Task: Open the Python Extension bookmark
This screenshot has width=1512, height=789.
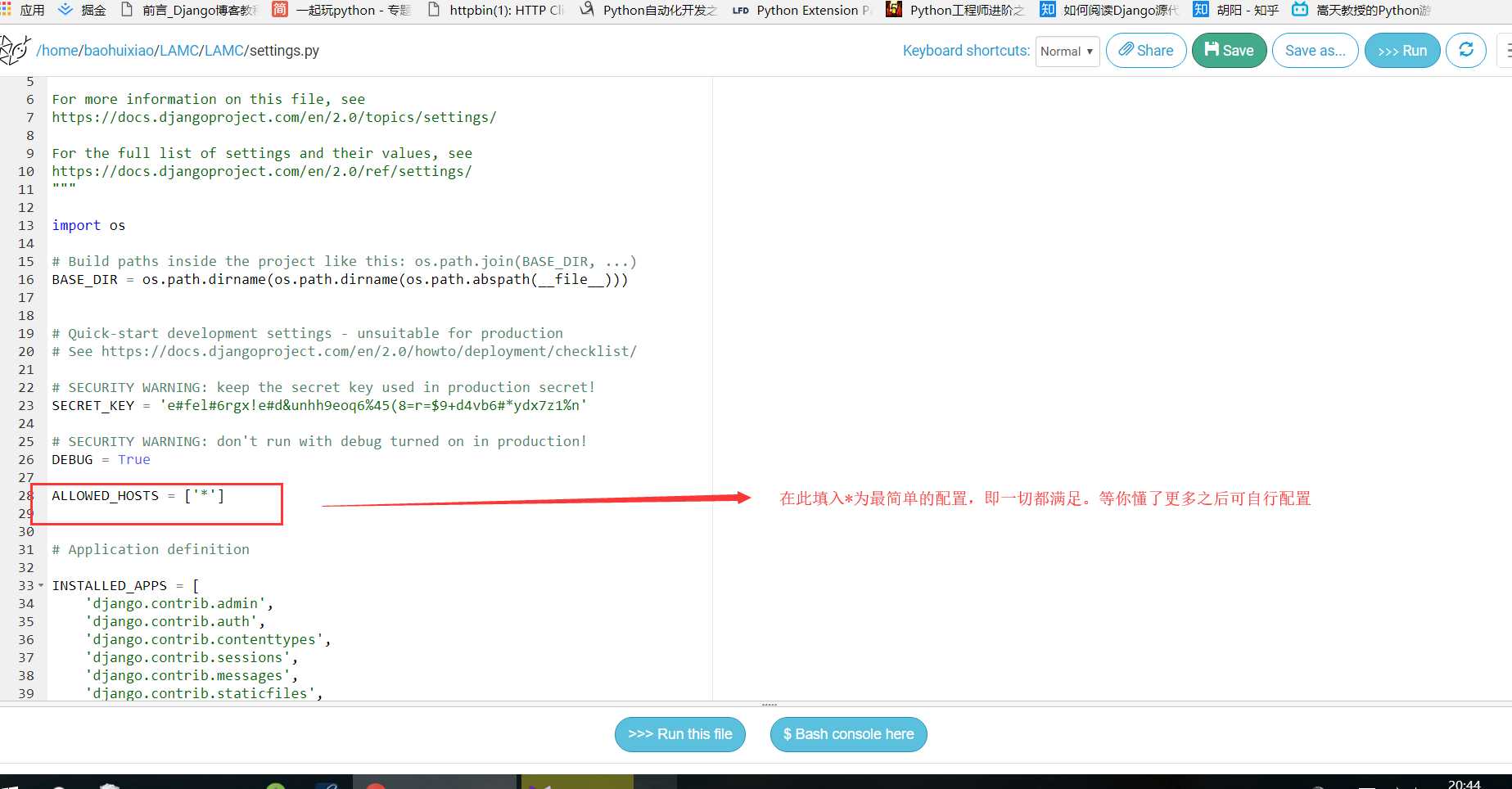Action: [802, 10]
